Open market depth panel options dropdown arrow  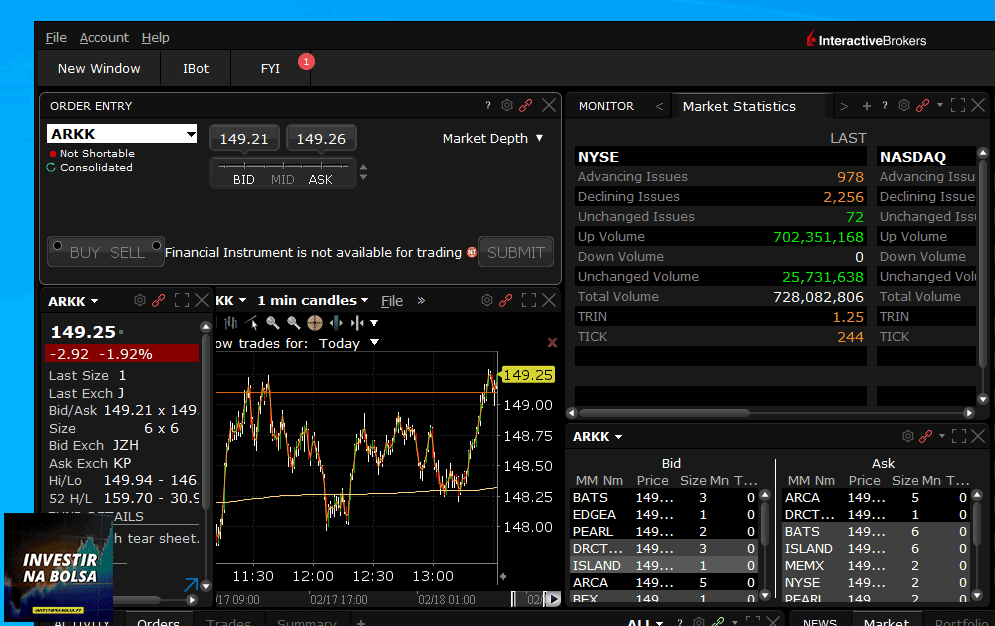942,436
